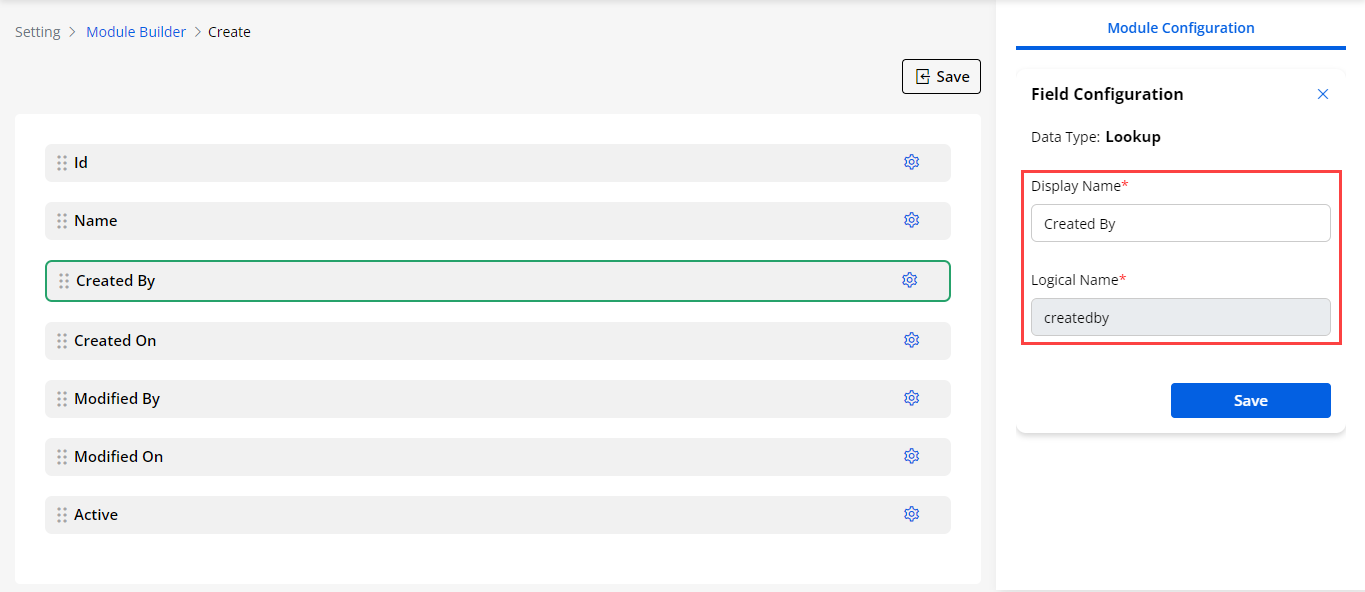The width and height of the screenshot is (1365, 592).
Task: Go to Module Builder breadcrumb link
Action: [136, 32]
